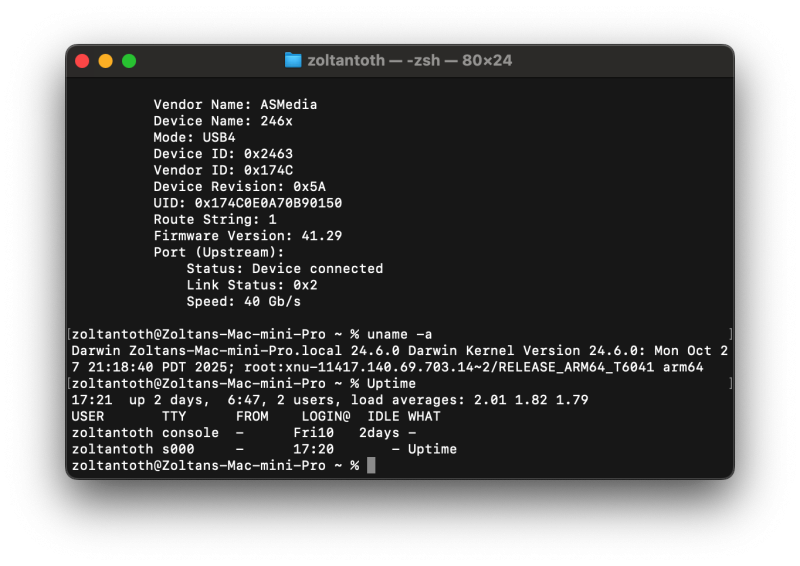The height and width of the screenshot is (566, 800).
Task: Click the 'TTY' column header
Action: [x=174, y=416]
